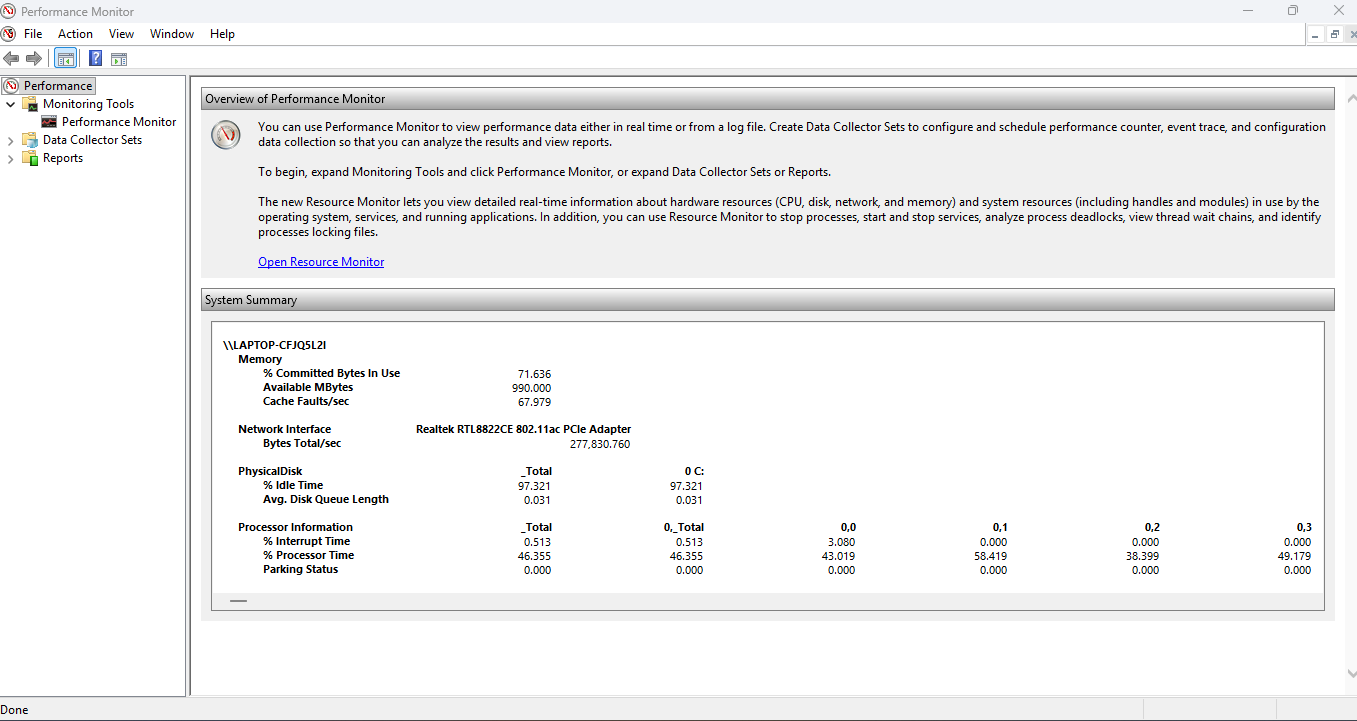Collapse the Monitoring Tools tree node
Image resolution: width=1357 pixels, height=721 pixels.
[11, 104]
